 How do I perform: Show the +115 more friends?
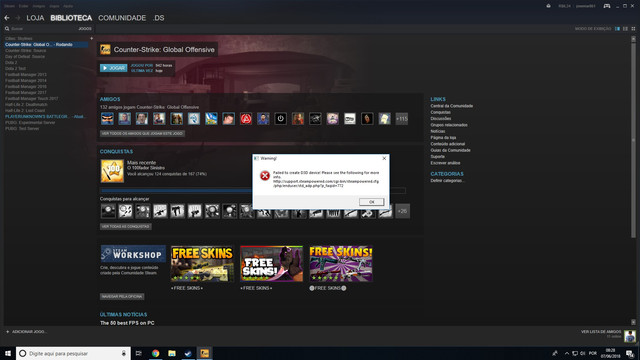pyautogui.click(x=402, y=119)
